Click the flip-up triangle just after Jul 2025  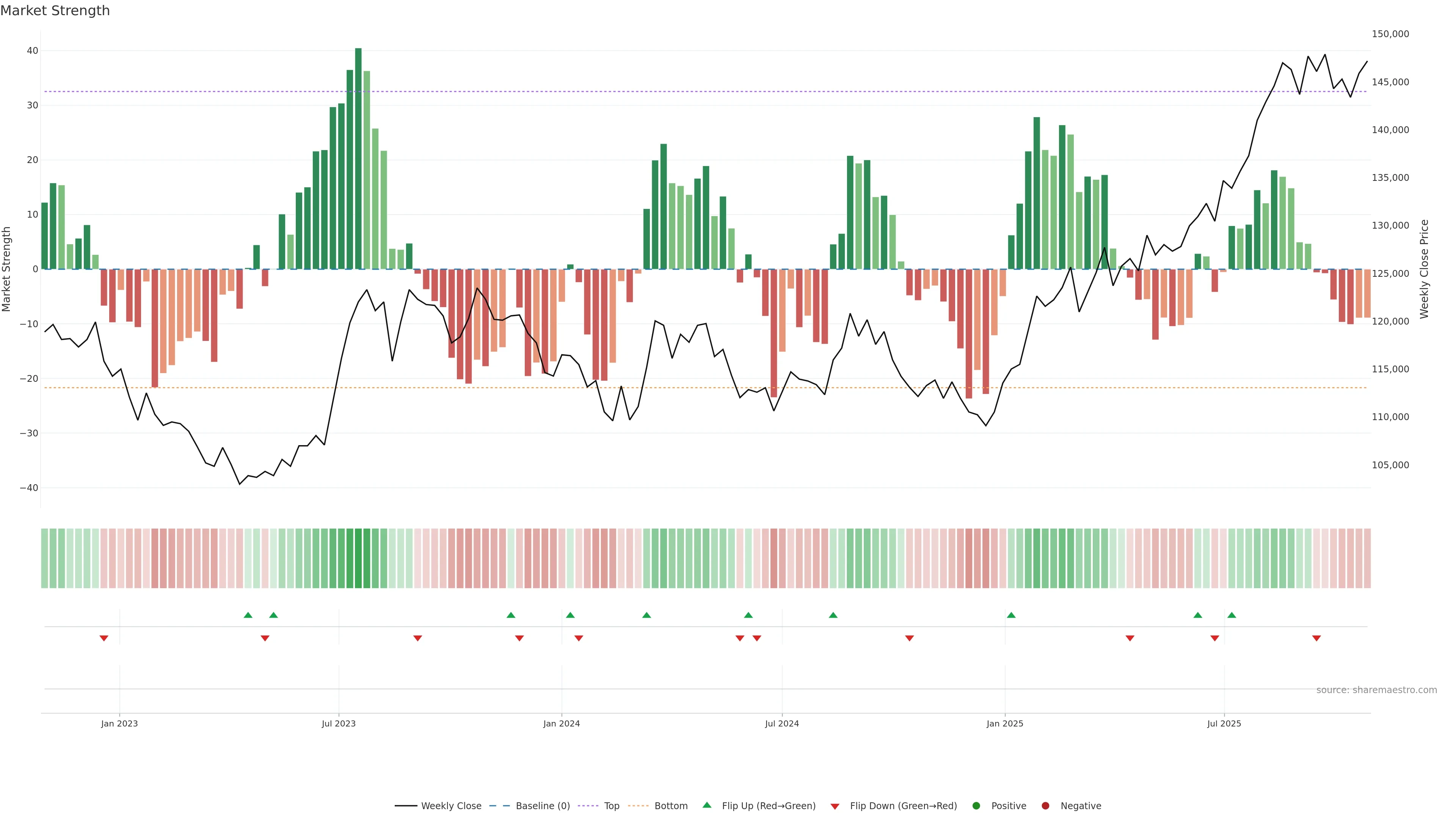coord(1232,615)
